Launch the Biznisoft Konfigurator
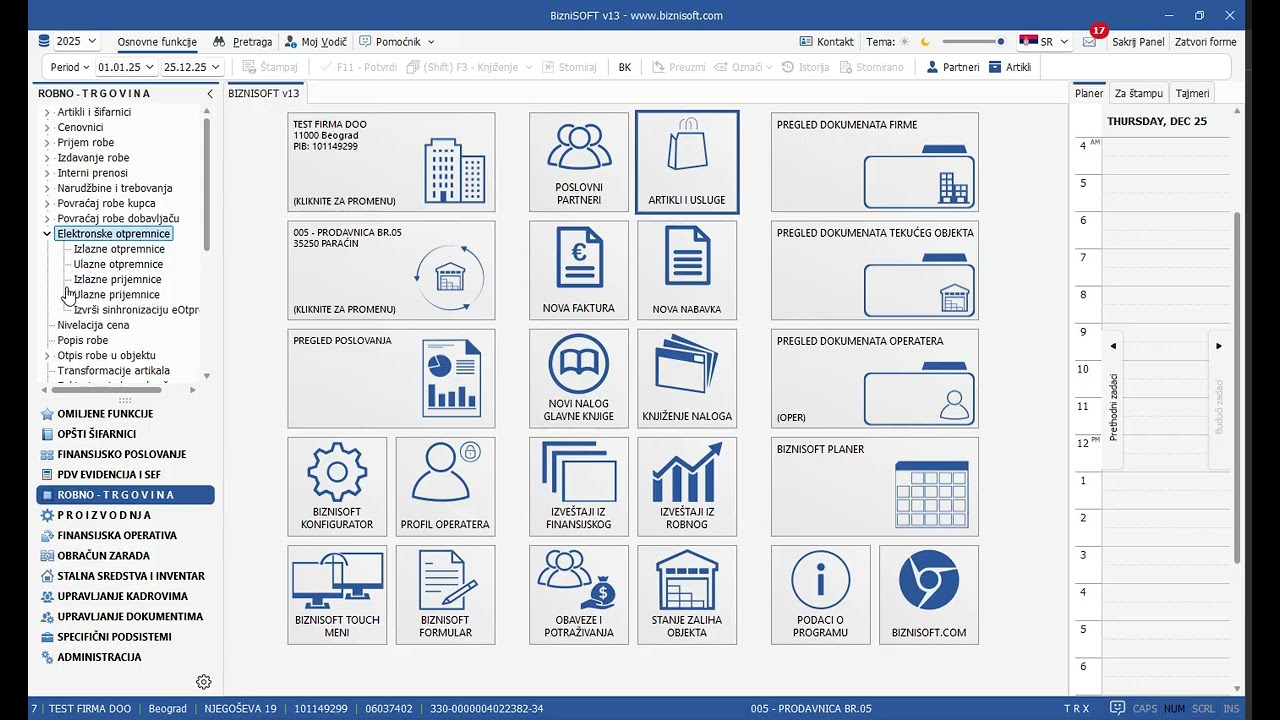 click(337, 486)
